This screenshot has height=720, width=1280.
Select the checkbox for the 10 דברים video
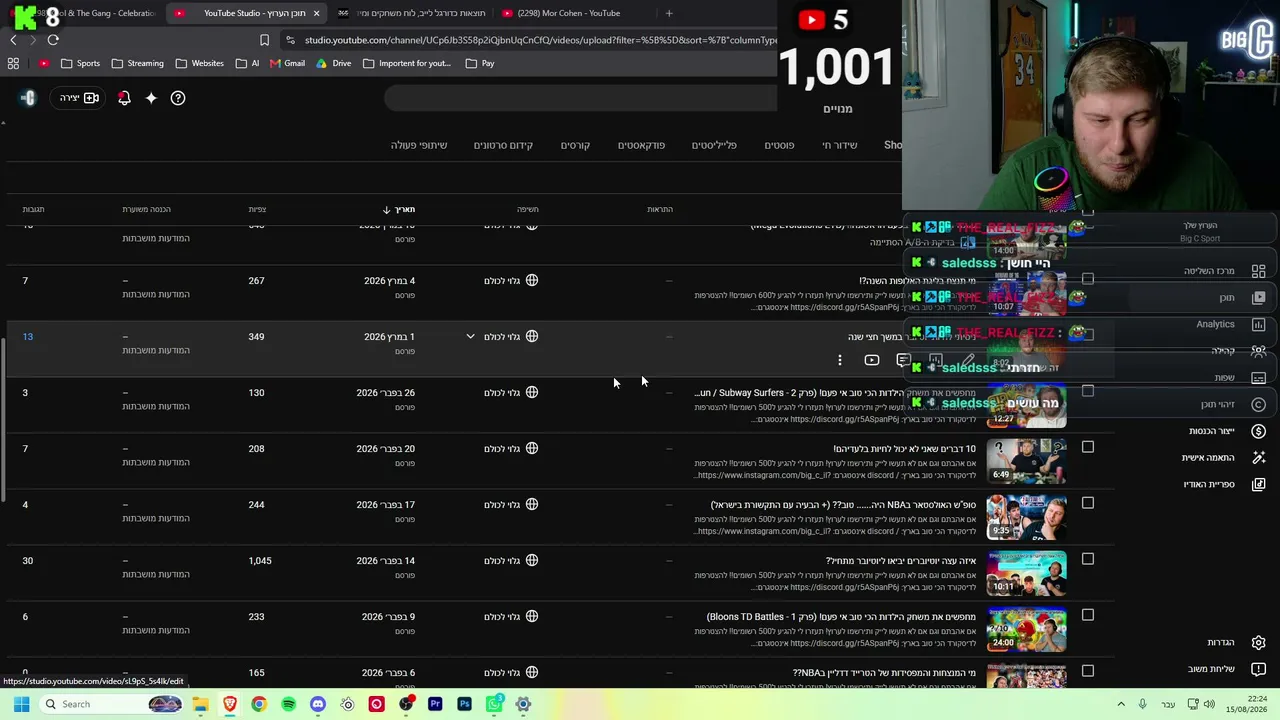click(x=1088, y=447)
